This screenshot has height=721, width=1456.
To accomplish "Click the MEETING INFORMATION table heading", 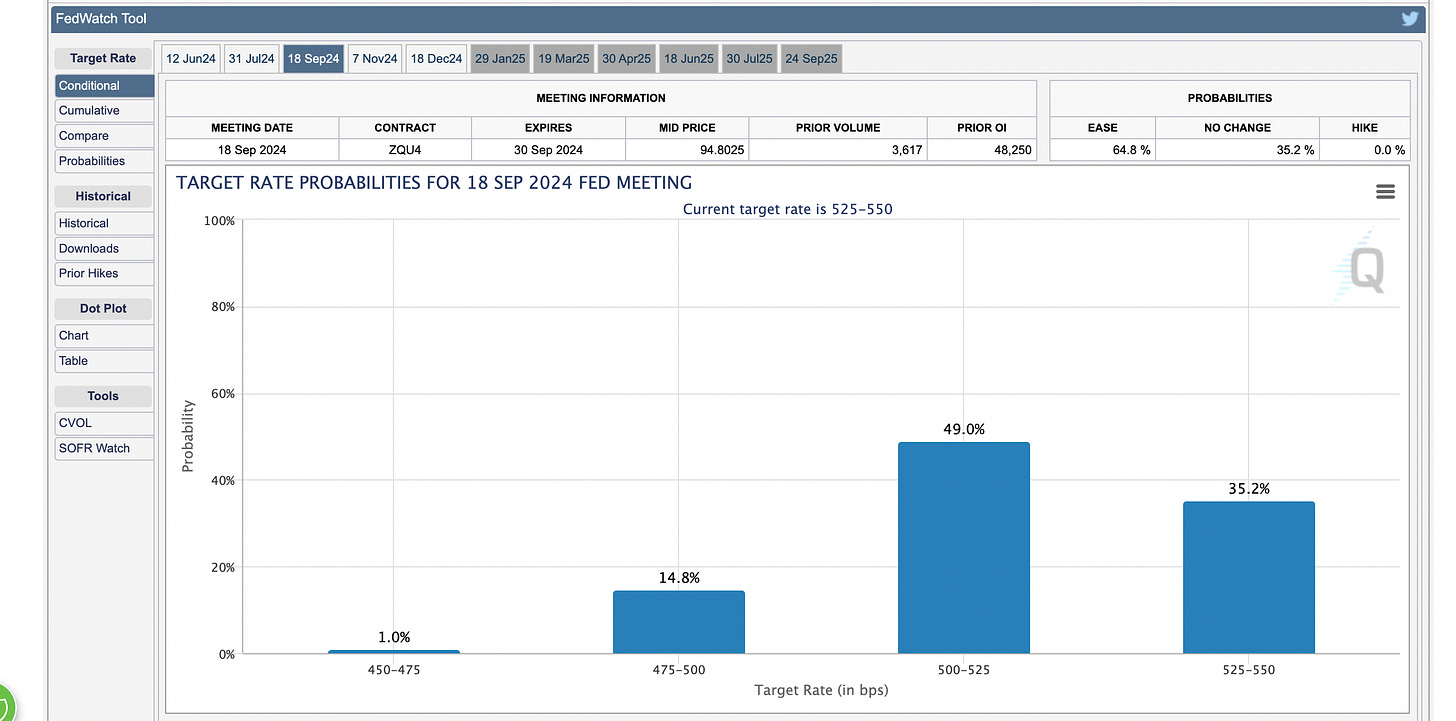I will tap(601, 98).
